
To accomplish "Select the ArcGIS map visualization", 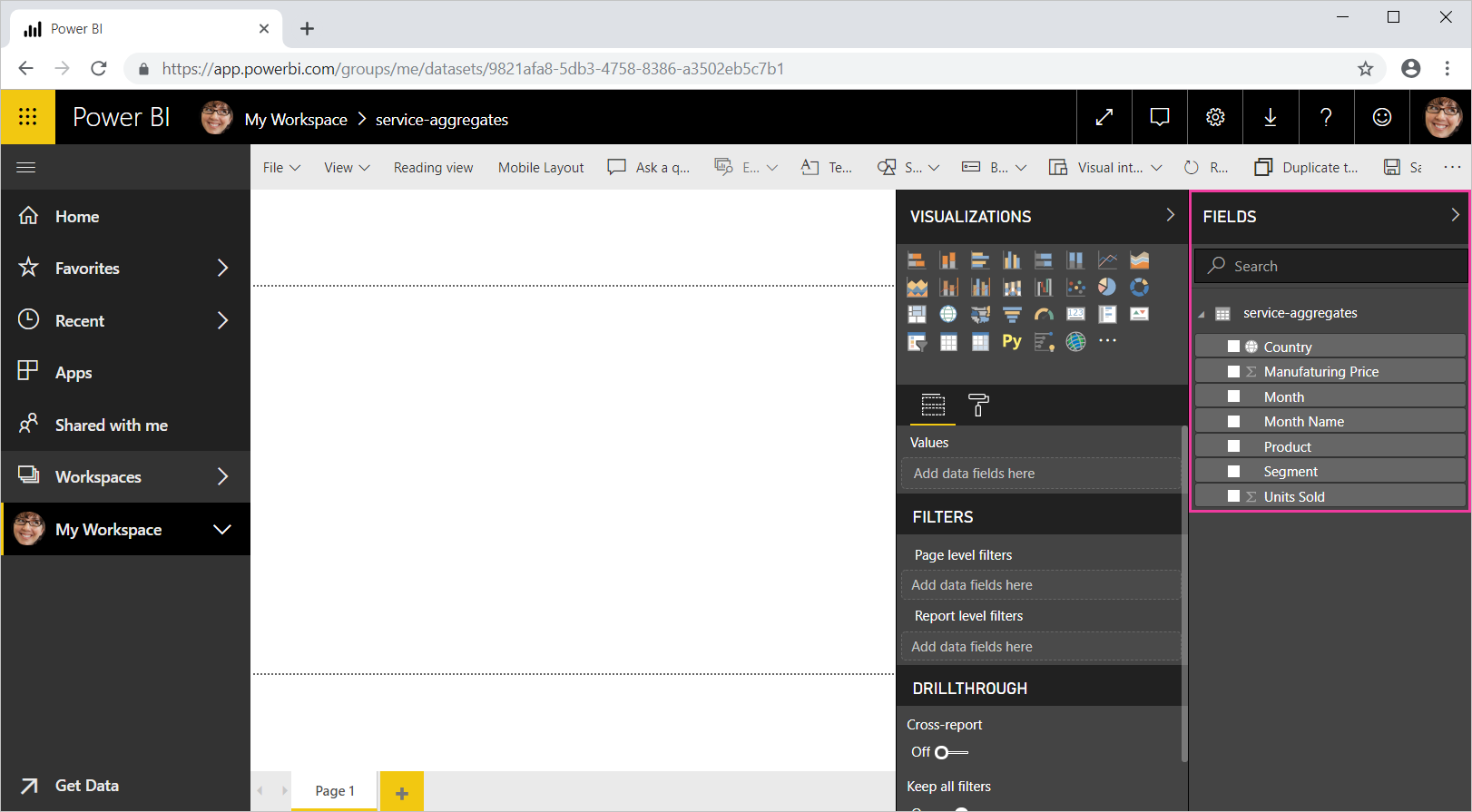I will 1075,342.
